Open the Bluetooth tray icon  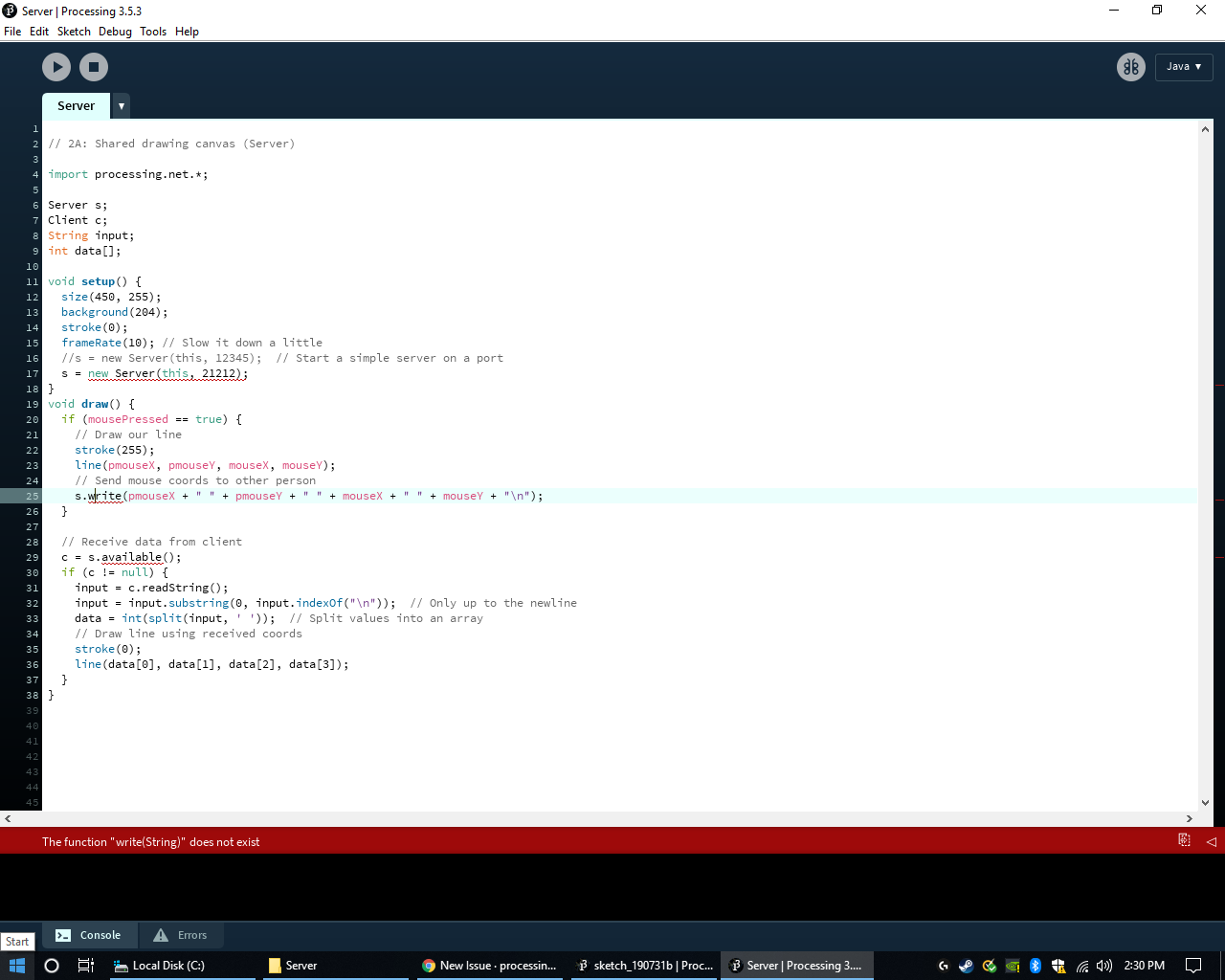tap(1035, 966)
